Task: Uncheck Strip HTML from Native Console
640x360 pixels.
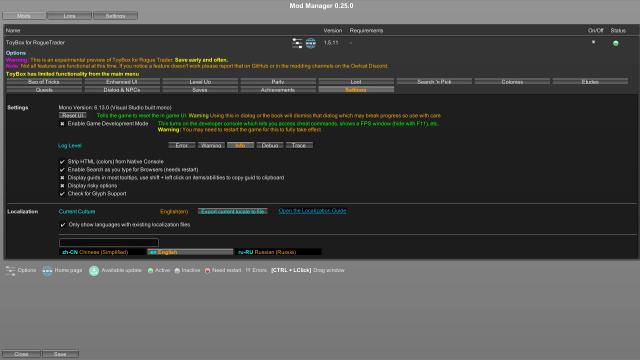Action: pos(62,162)
